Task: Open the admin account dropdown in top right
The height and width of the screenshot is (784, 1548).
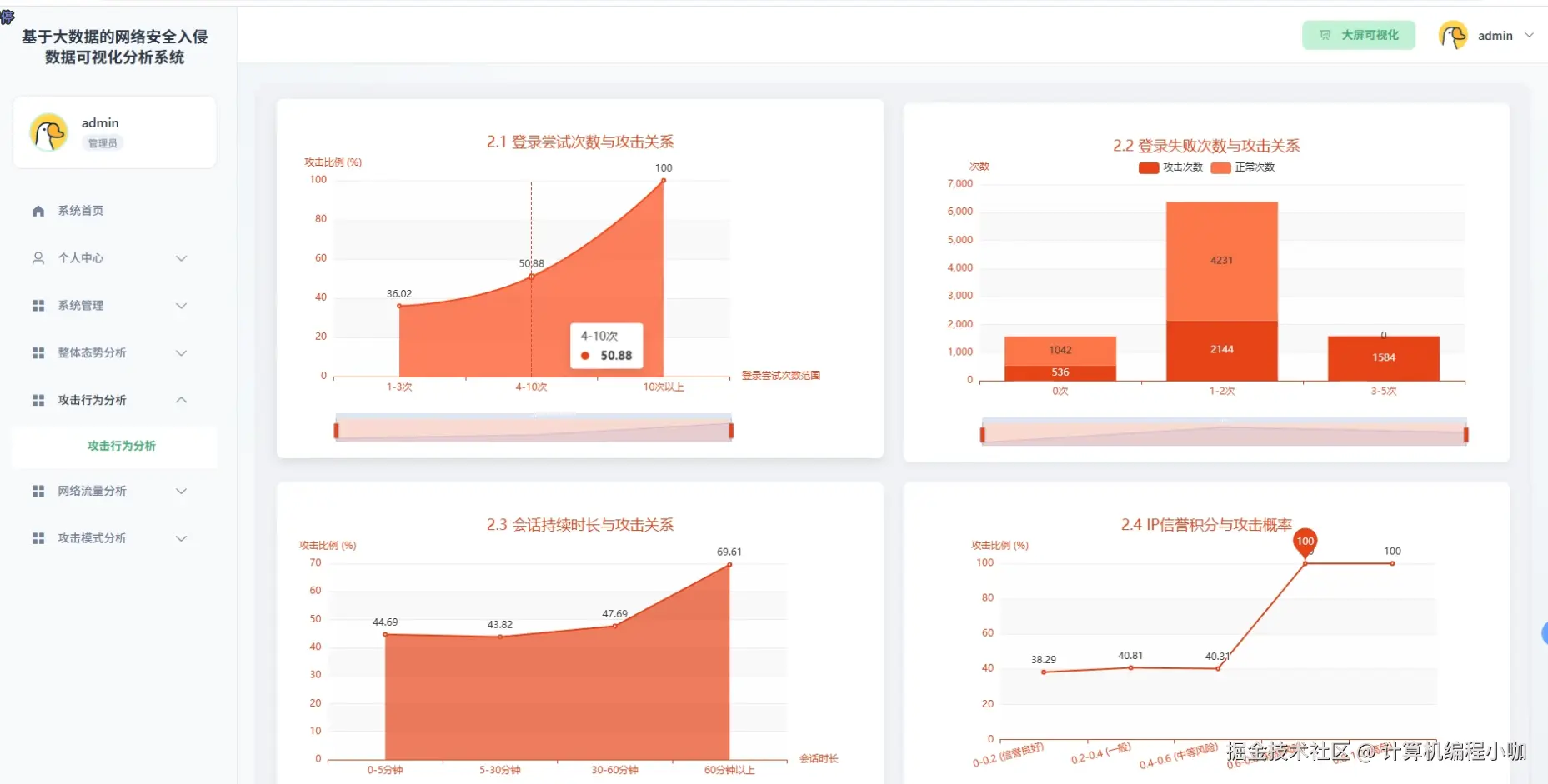Action: [1530, 35]
